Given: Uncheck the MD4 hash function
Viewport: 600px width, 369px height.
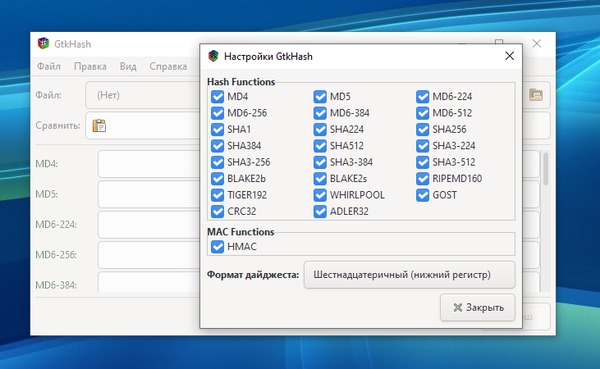Looking at the screenshot, I should point(217,96).
